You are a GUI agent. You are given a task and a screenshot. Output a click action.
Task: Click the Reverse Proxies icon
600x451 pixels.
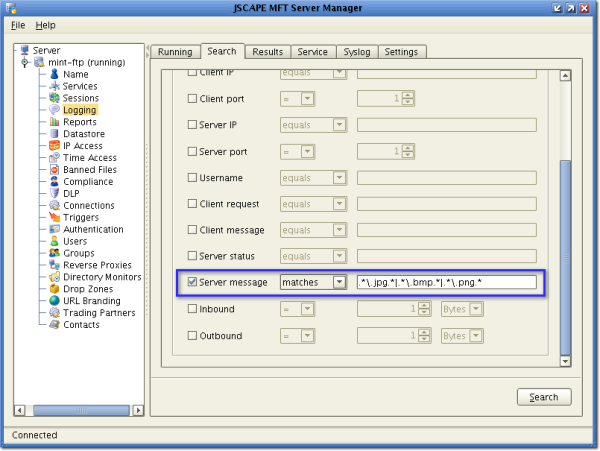pyautogui.click(x=54, y=265)
